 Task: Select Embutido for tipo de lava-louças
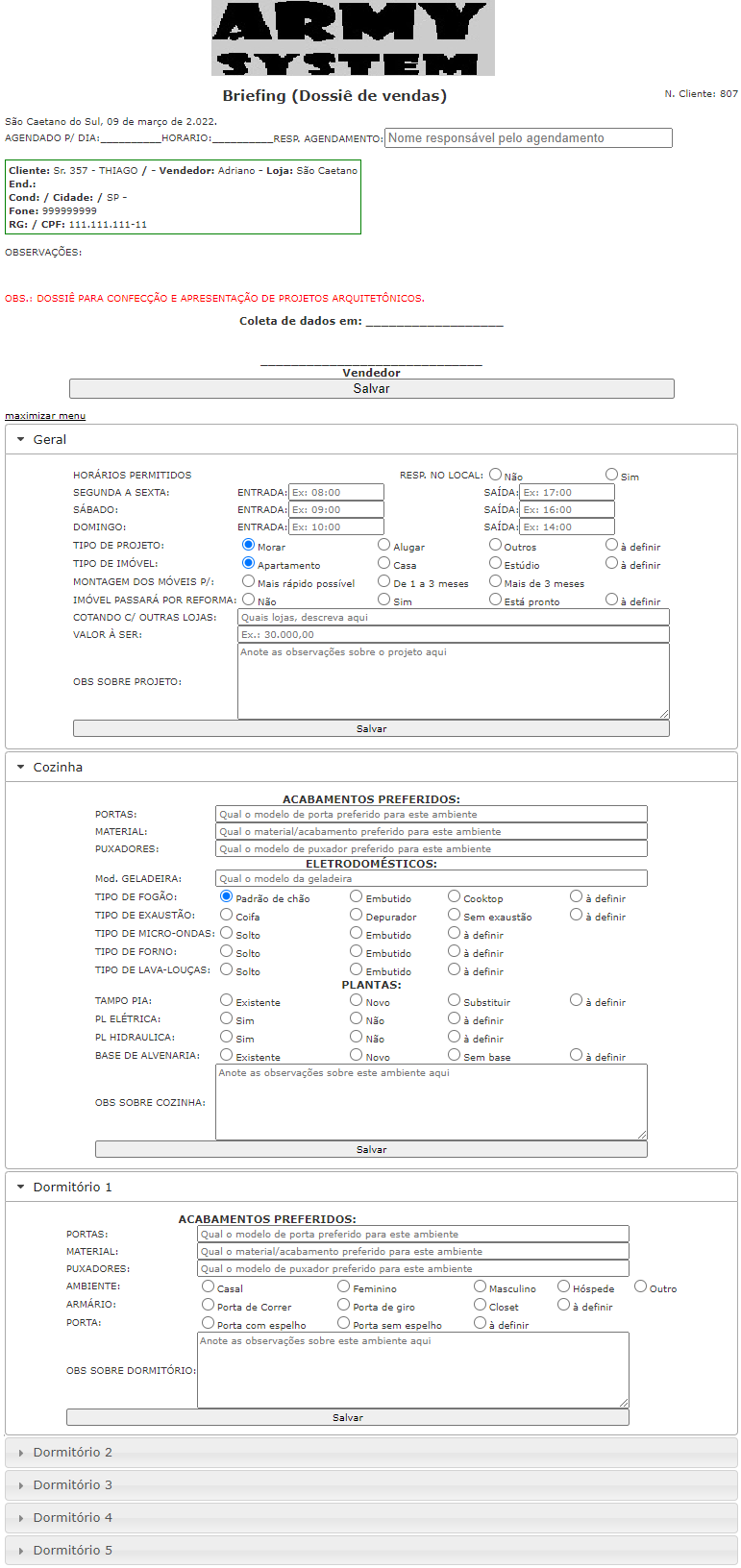click(x=357, y=968)
